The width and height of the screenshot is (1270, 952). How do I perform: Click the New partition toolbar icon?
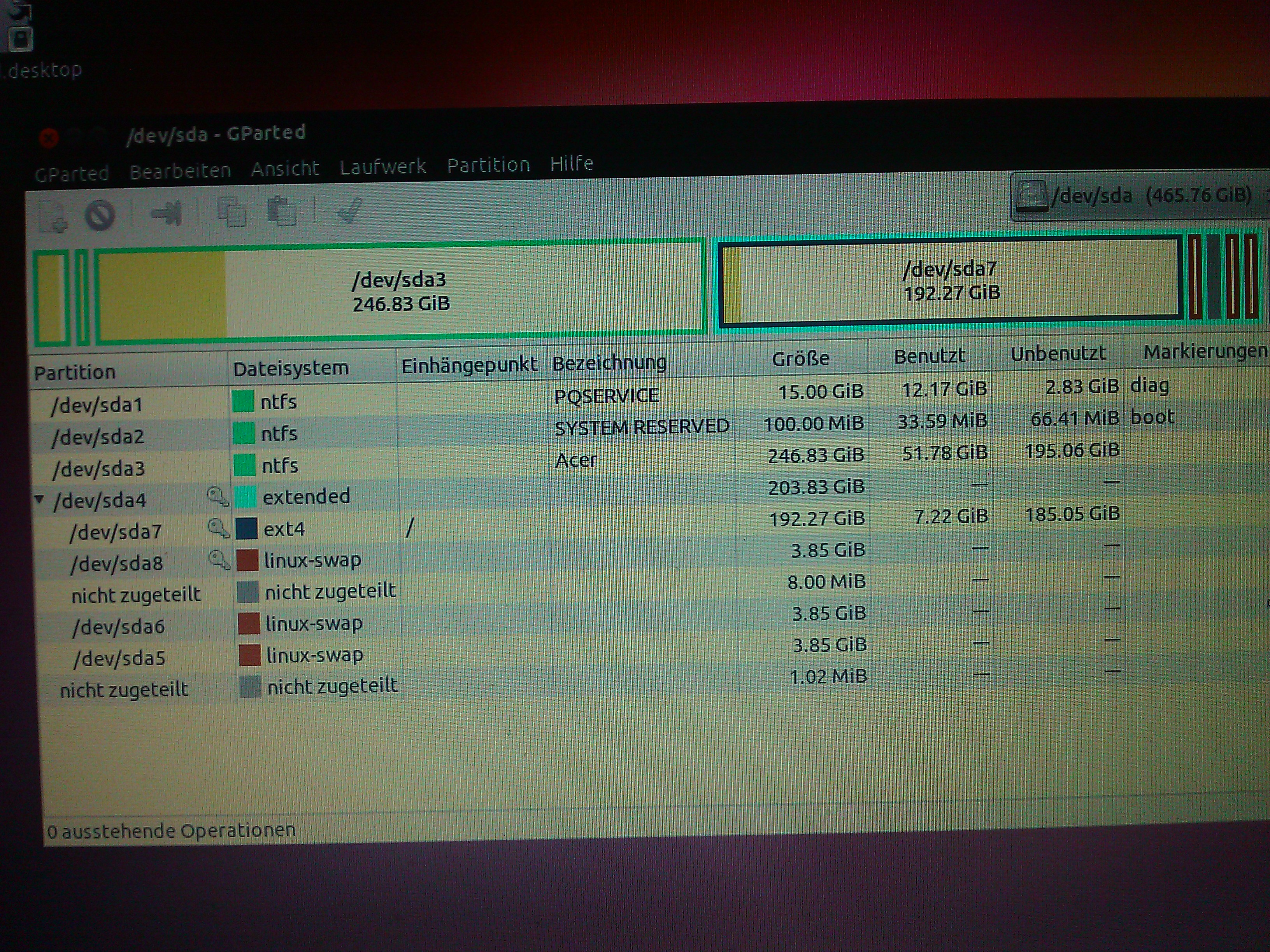tap(53, 217)
